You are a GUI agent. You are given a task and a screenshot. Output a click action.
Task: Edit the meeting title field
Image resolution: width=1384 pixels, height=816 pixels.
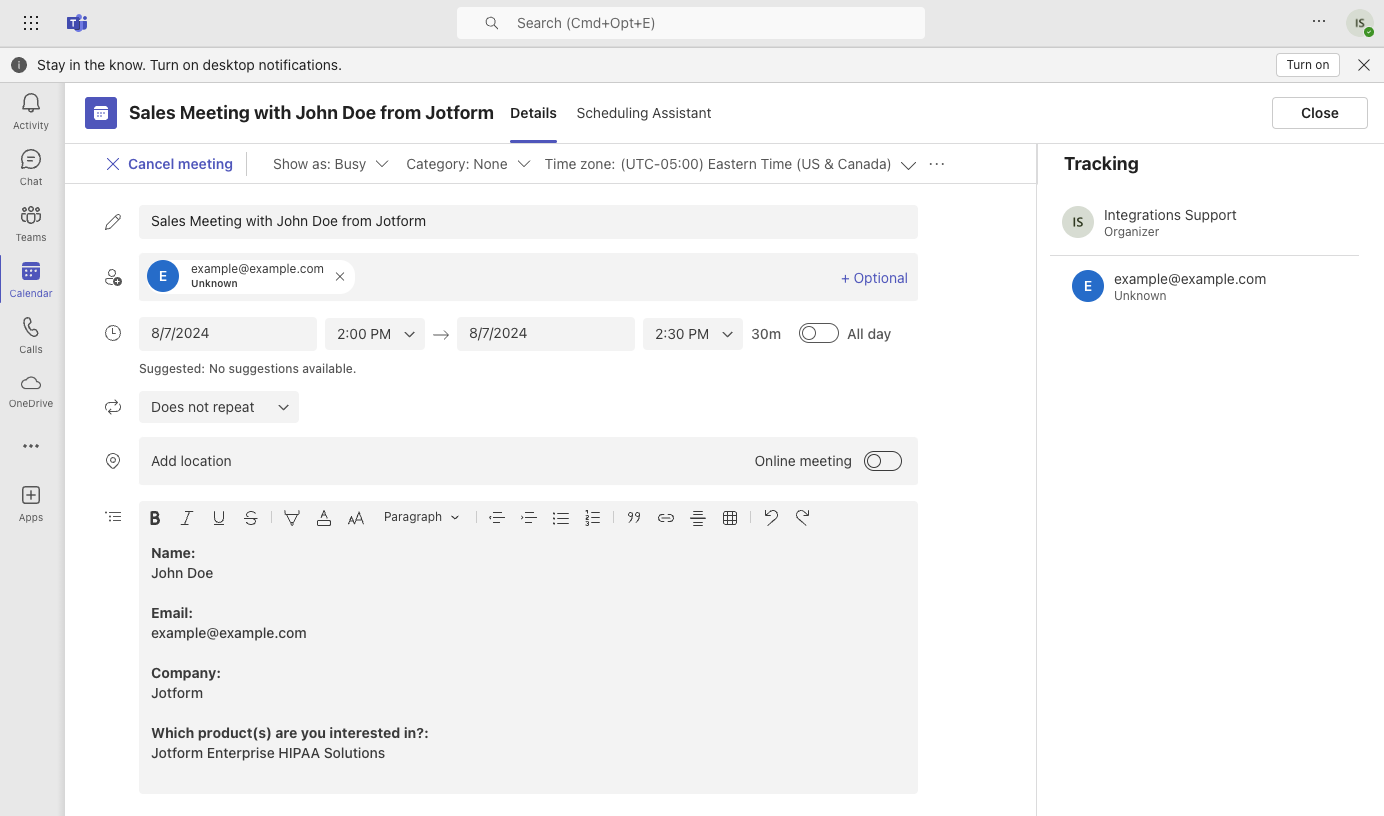tap(528, 221)
